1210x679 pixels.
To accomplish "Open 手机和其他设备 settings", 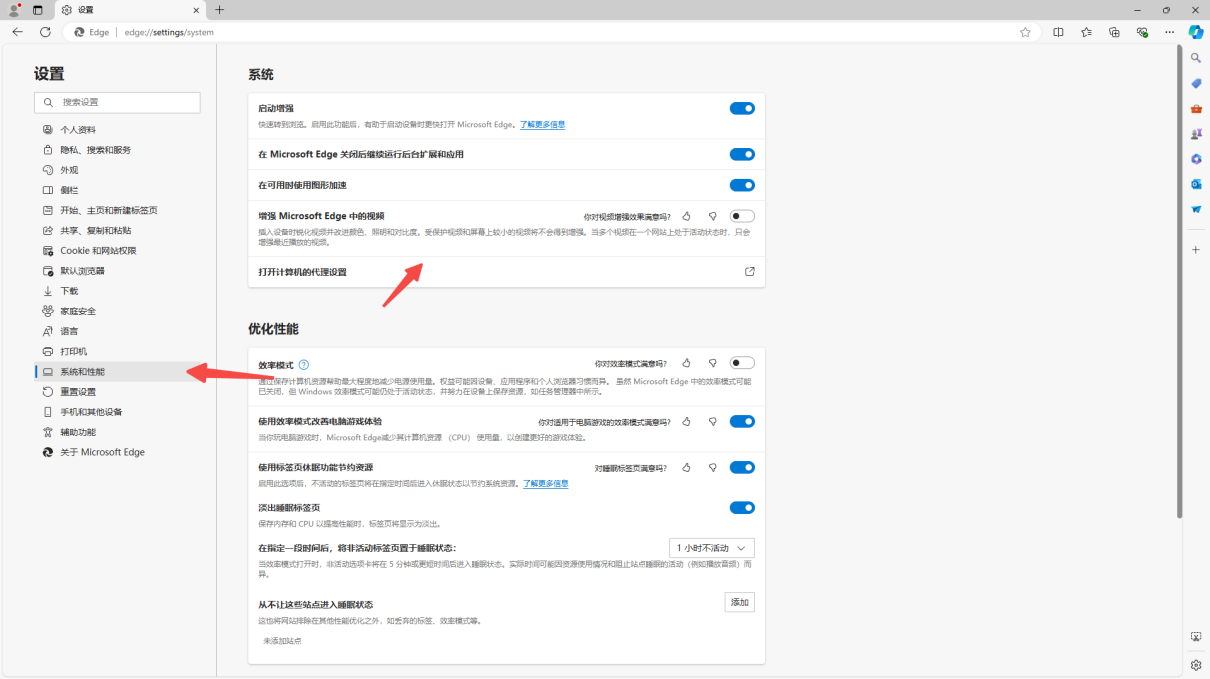I will pos(117,412).
